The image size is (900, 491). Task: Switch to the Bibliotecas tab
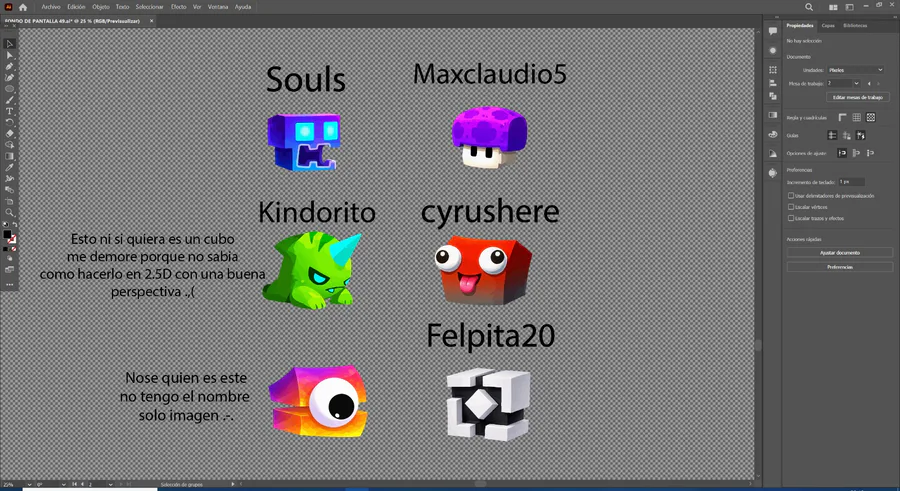855,26
